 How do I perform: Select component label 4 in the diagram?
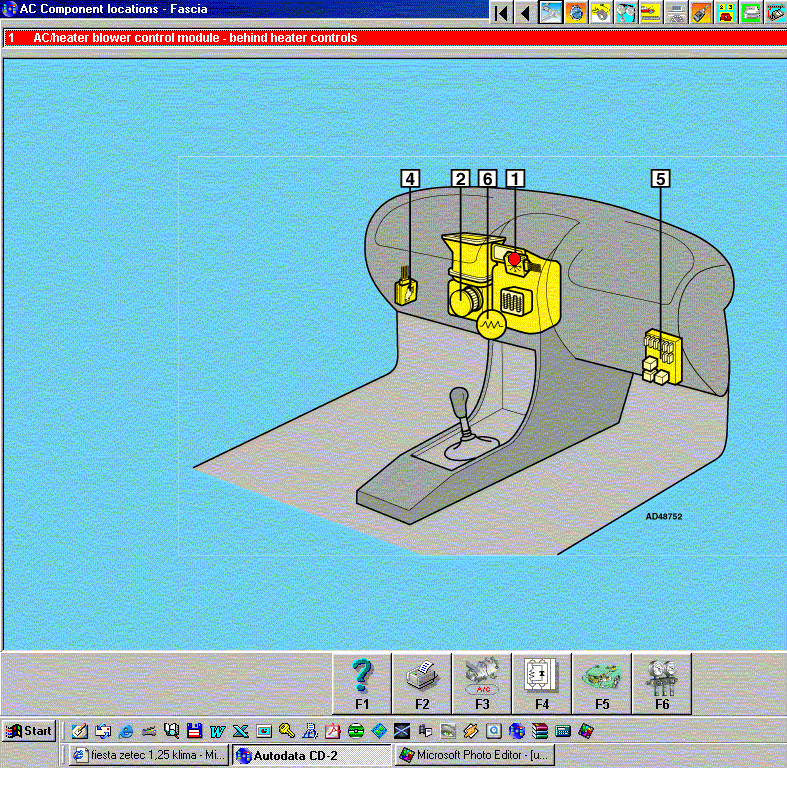pyautogui.click(x=409, y=179)
